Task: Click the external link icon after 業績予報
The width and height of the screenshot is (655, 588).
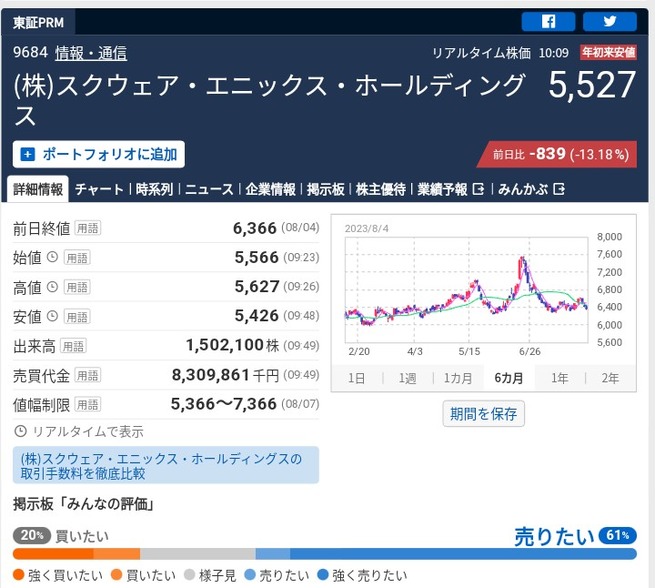Action: (478, 190)
